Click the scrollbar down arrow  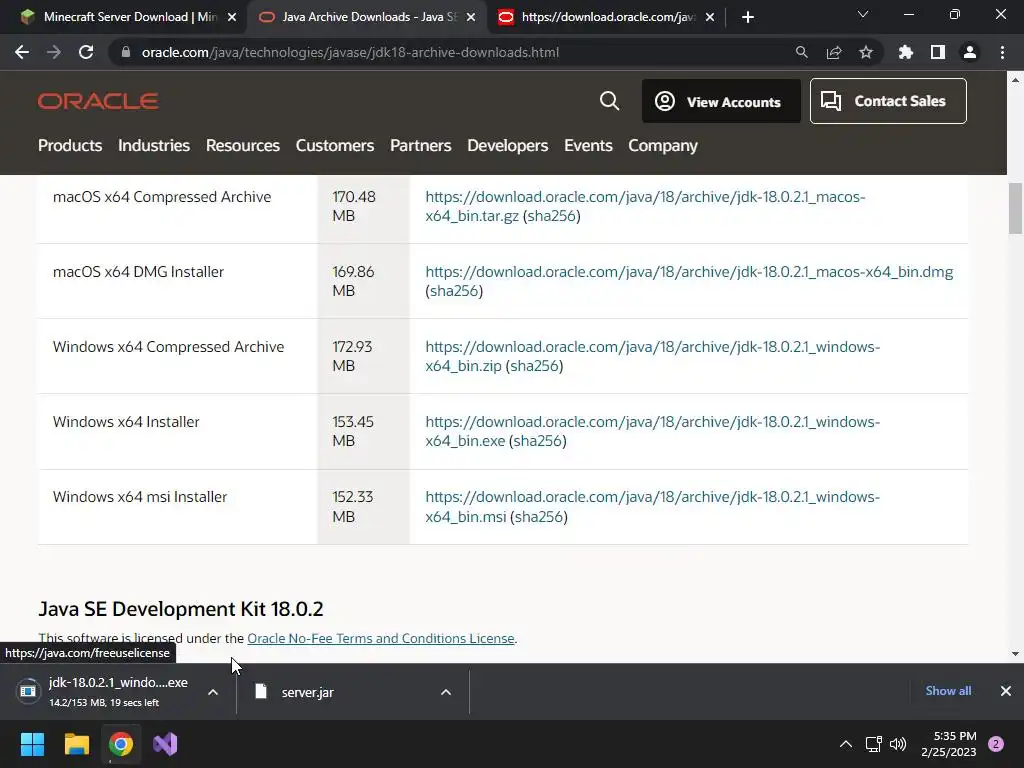point(1015,654)
